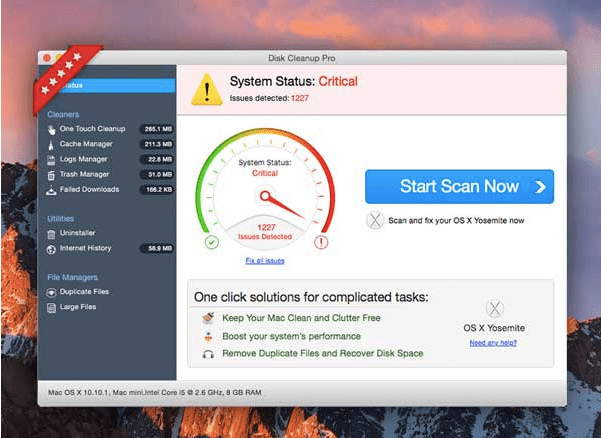
Task: Click the Remove Duplicate Files headphones icon
Action: [x=208, y=354]
